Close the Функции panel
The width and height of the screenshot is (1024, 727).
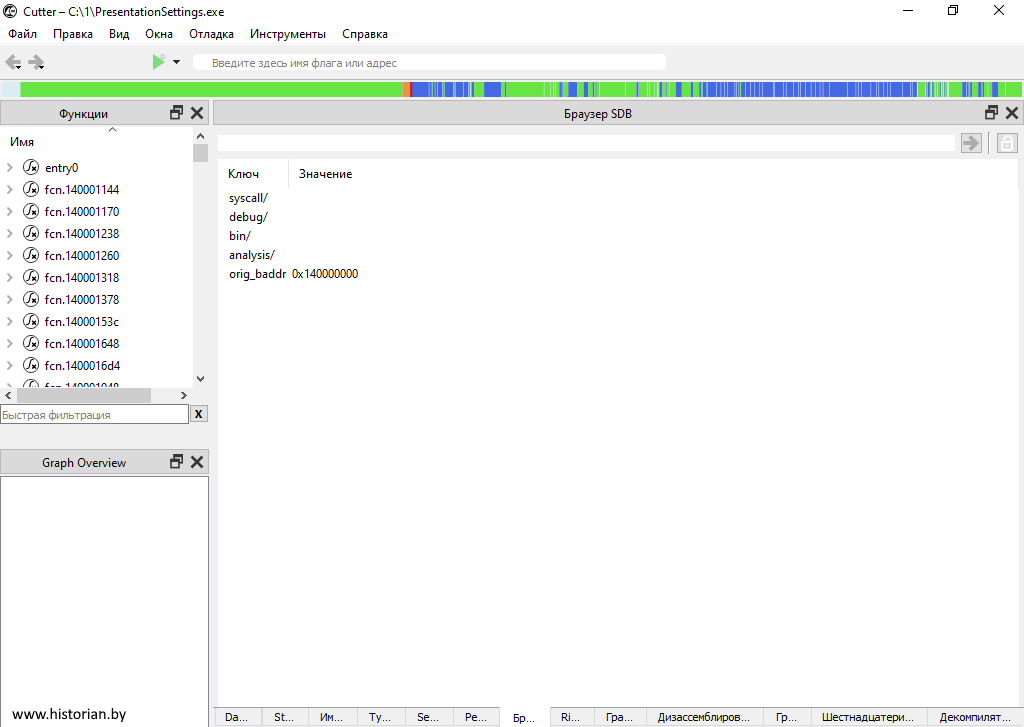[197, 113]
